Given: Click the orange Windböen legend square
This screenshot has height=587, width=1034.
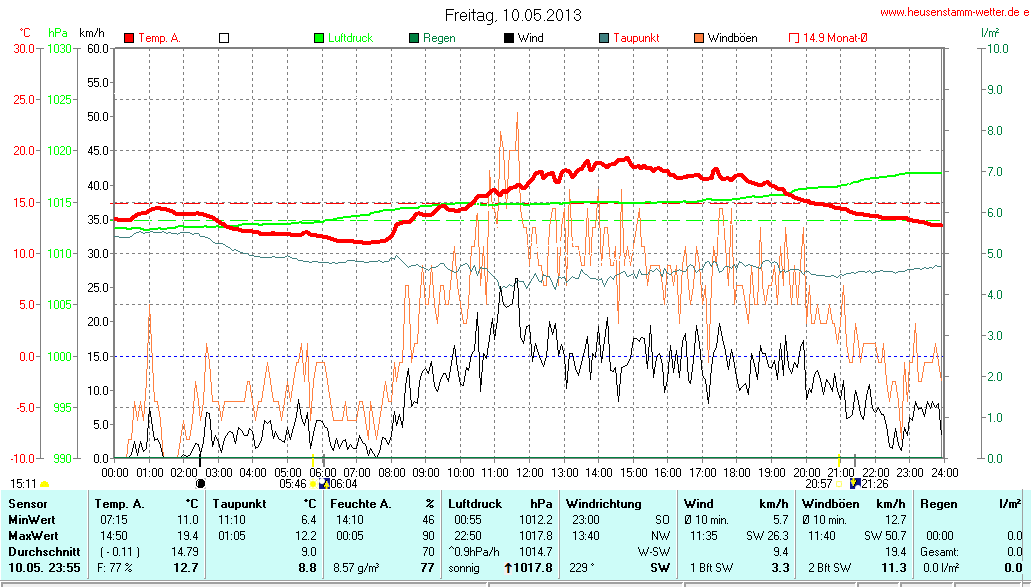Looking at the screenshot, I should 698,38.
